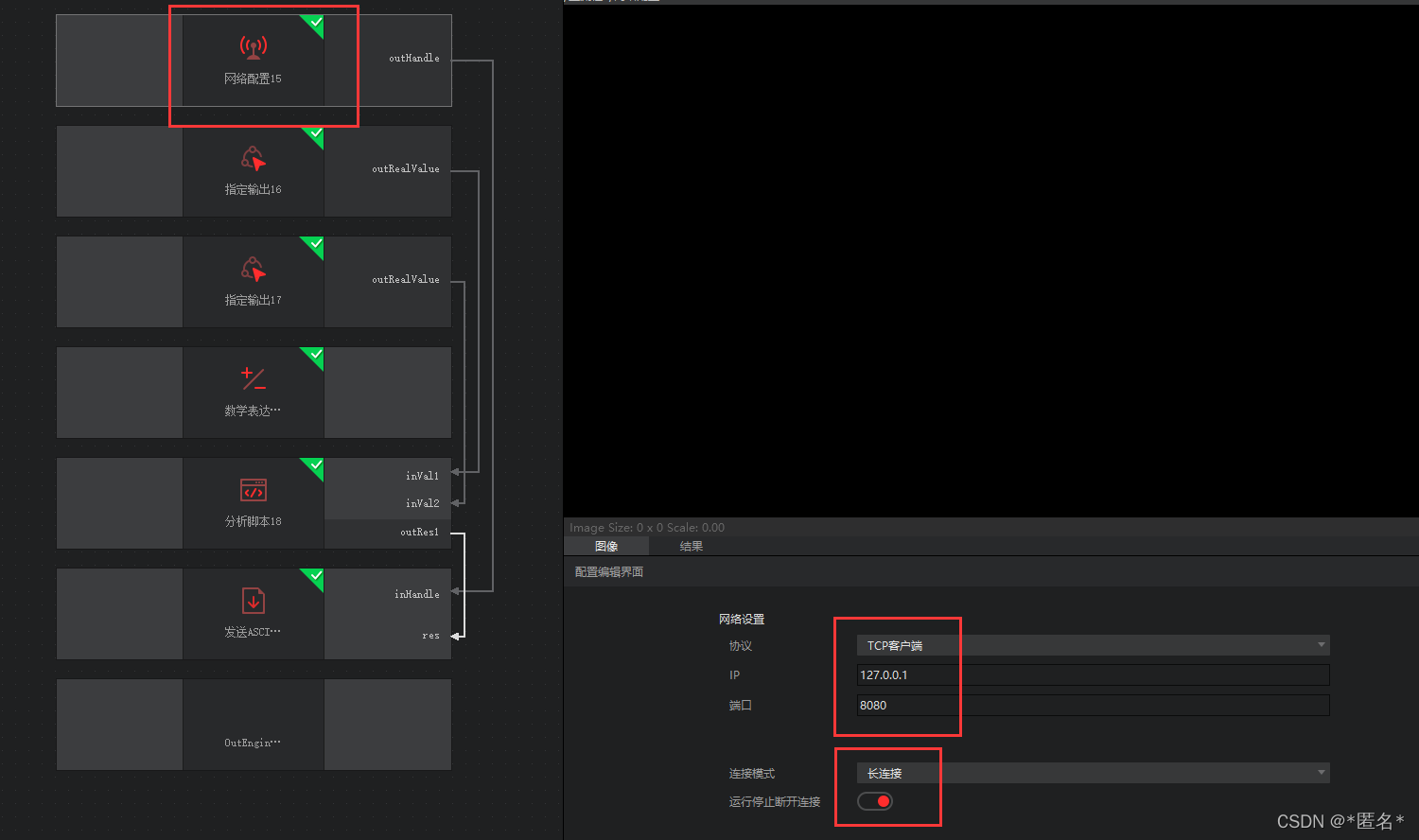Click the res input port
1419x840 pixels.
430,636
